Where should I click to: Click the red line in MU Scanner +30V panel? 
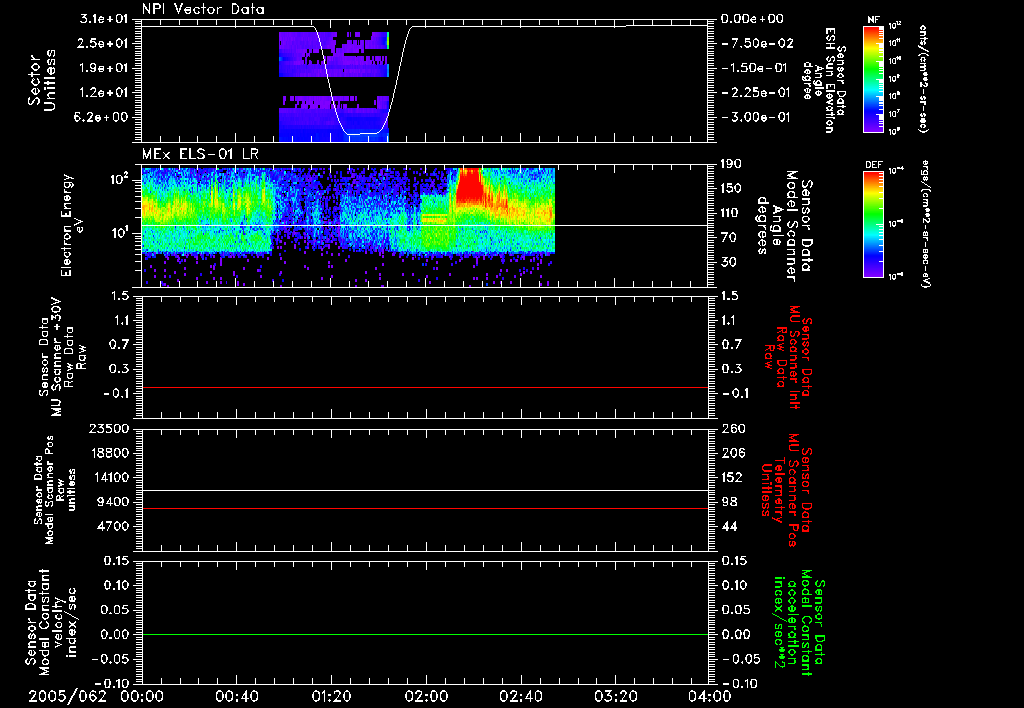[425, 387]
